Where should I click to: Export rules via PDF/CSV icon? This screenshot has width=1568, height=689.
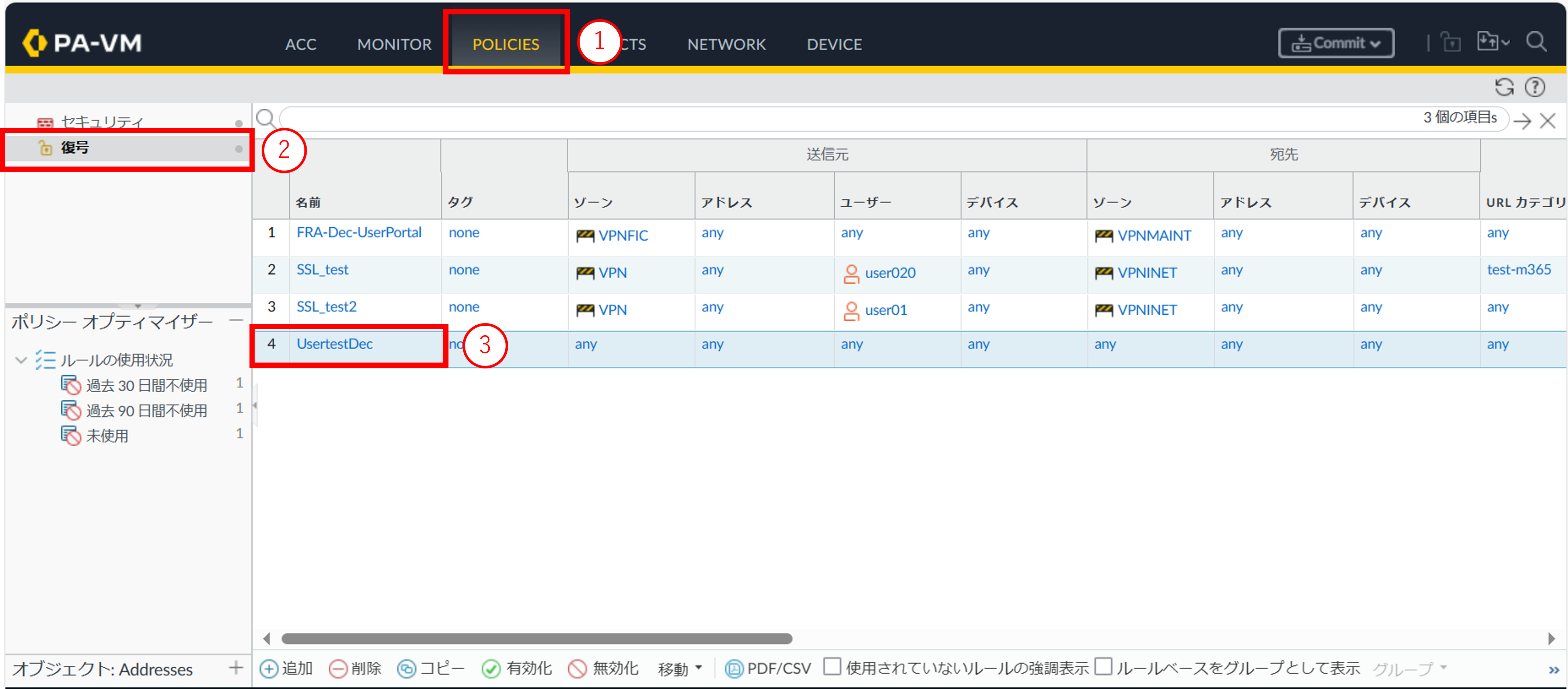click(734, 668)
